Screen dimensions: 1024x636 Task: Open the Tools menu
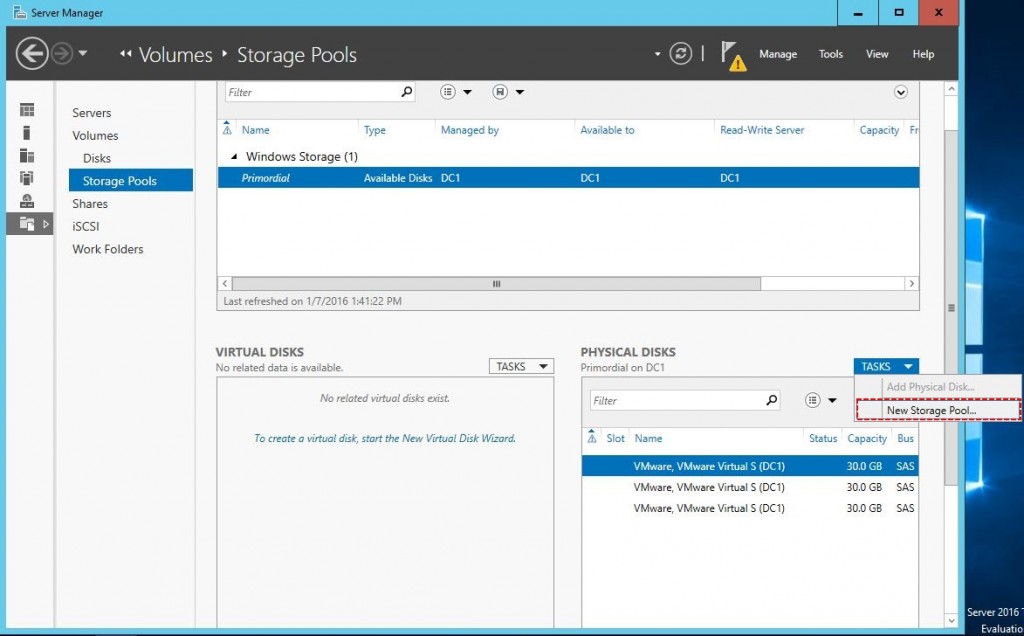(830, 55)
